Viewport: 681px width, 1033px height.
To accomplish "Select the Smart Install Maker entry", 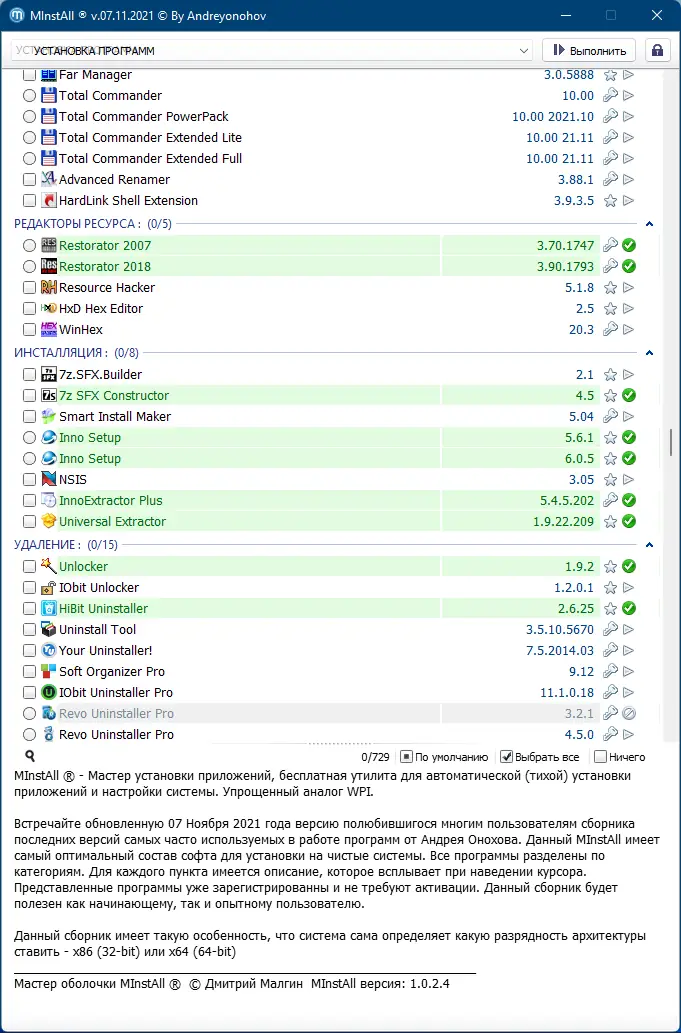I will [114, 417].
